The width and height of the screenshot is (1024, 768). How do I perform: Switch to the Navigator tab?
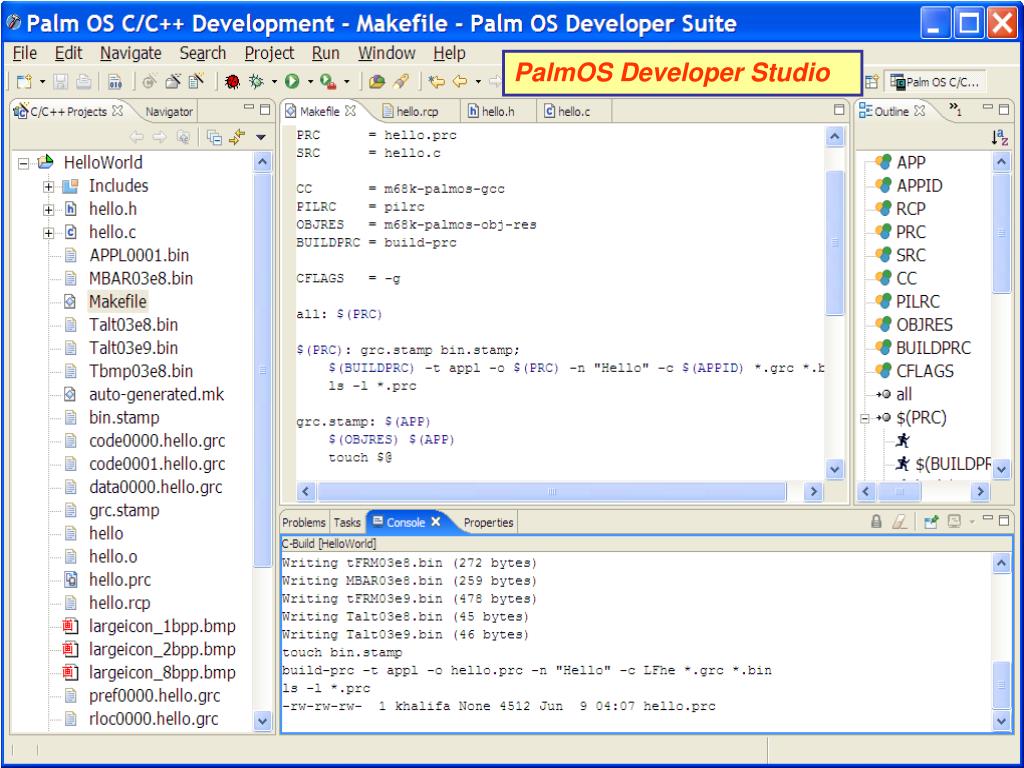(169, 112)
